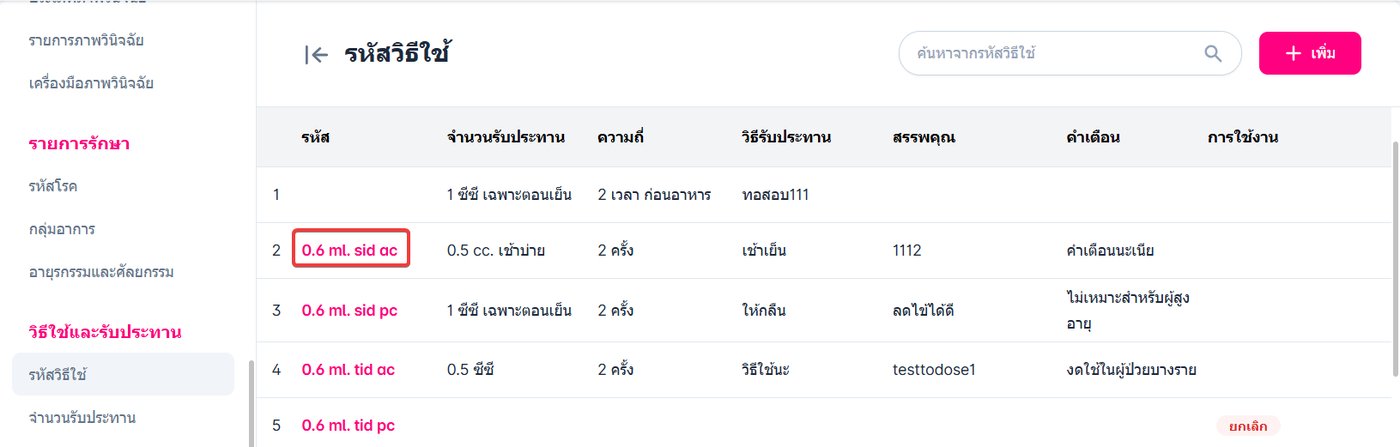Open the 0.6 ml. tid ac code link

click(x=348, y=370)
